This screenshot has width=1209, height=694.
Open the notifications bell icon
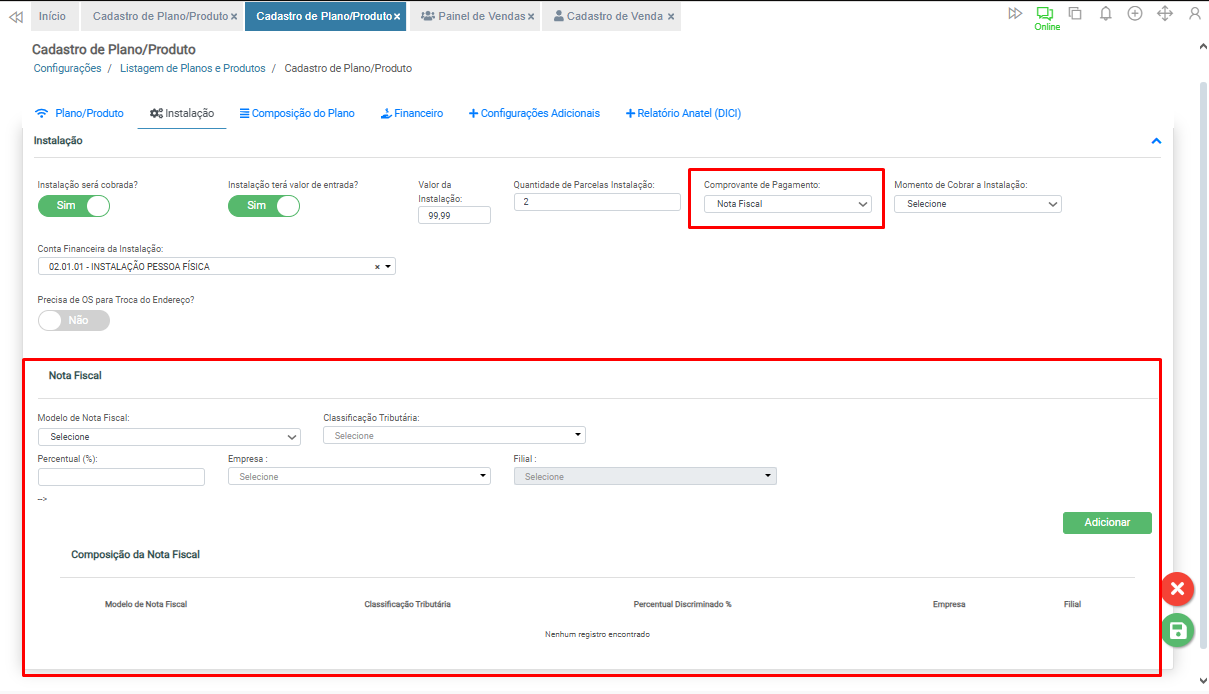click(1105, 14)
